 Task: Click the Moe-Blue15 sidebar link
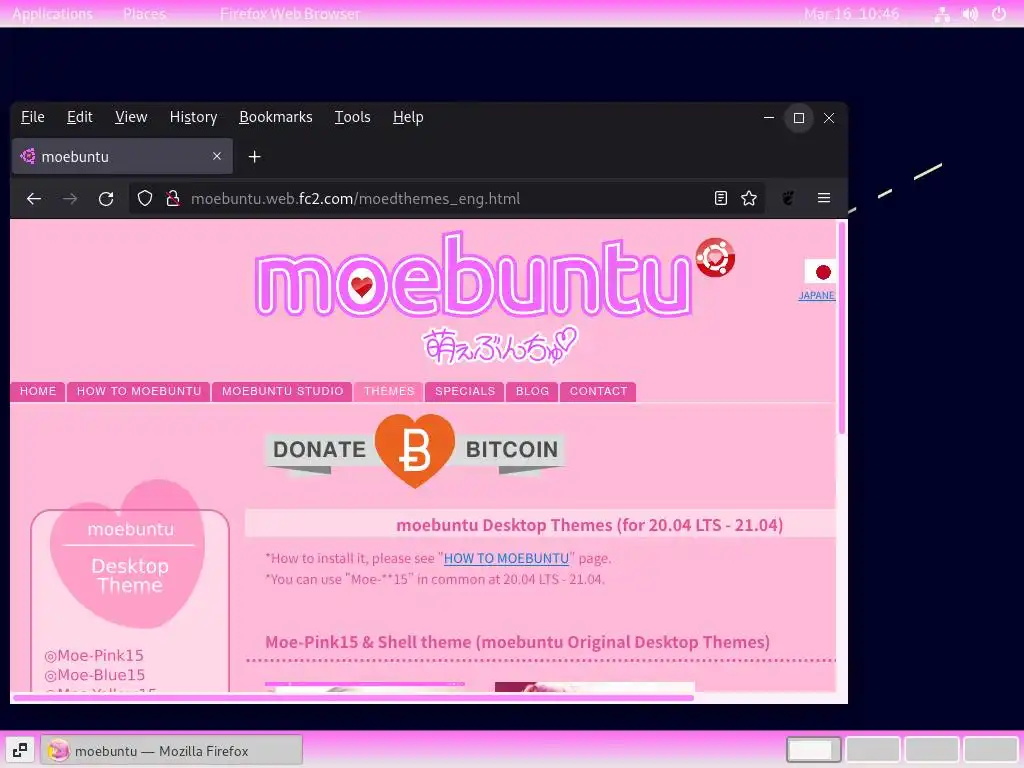[95, 675]
